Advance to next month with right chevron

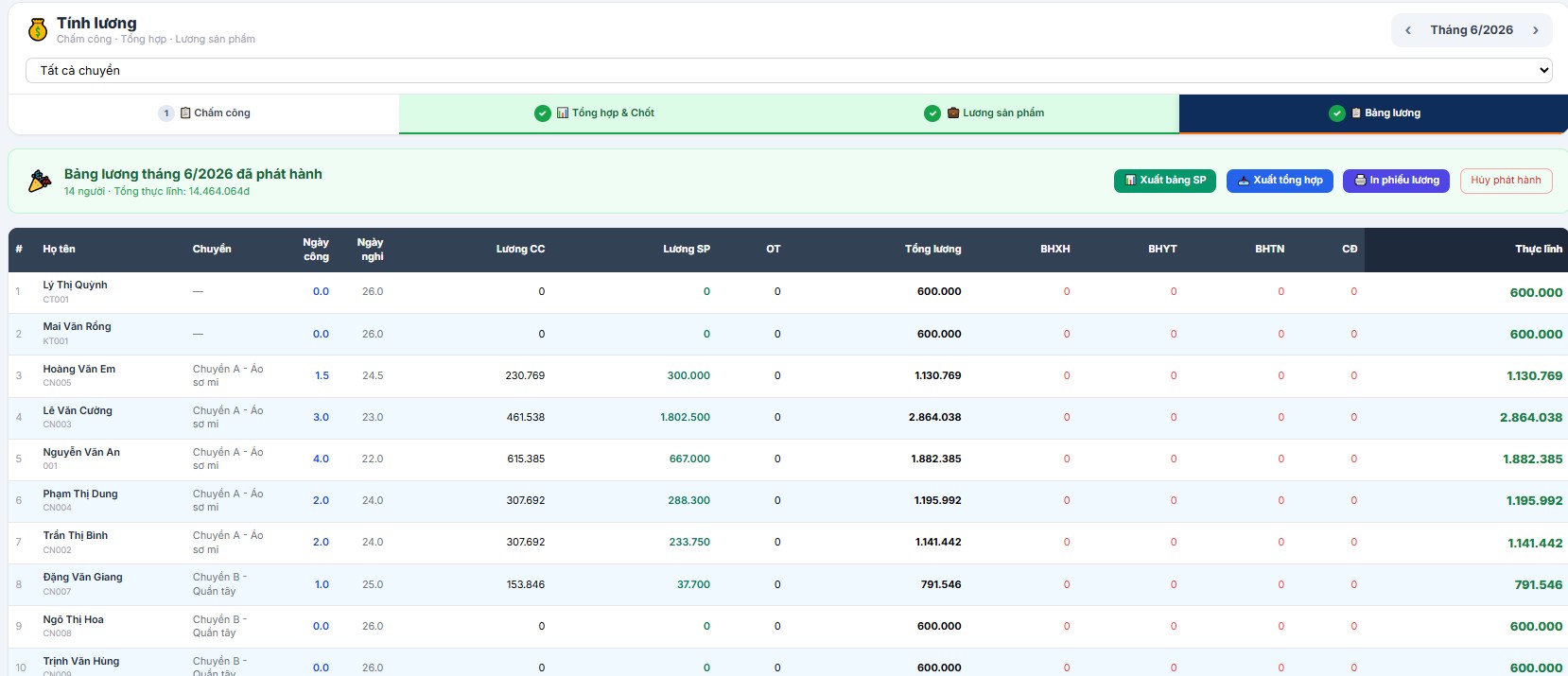[1535, 30]
